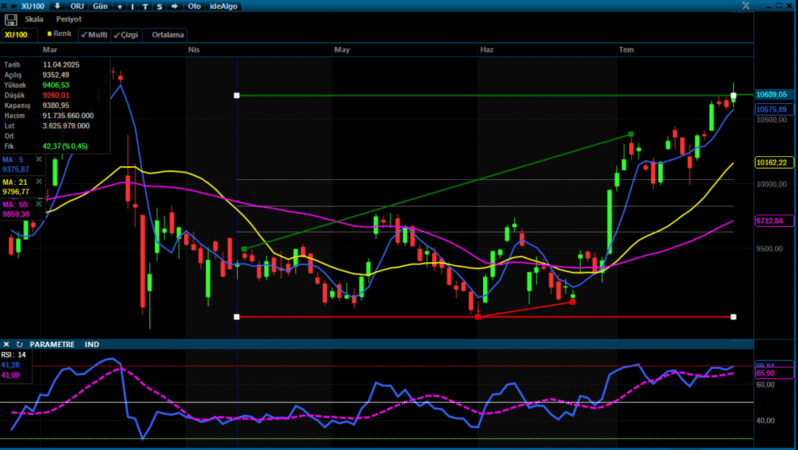Click the 10689,06 price label
This screenshot has height=450, width=798.
pos(772,95)
